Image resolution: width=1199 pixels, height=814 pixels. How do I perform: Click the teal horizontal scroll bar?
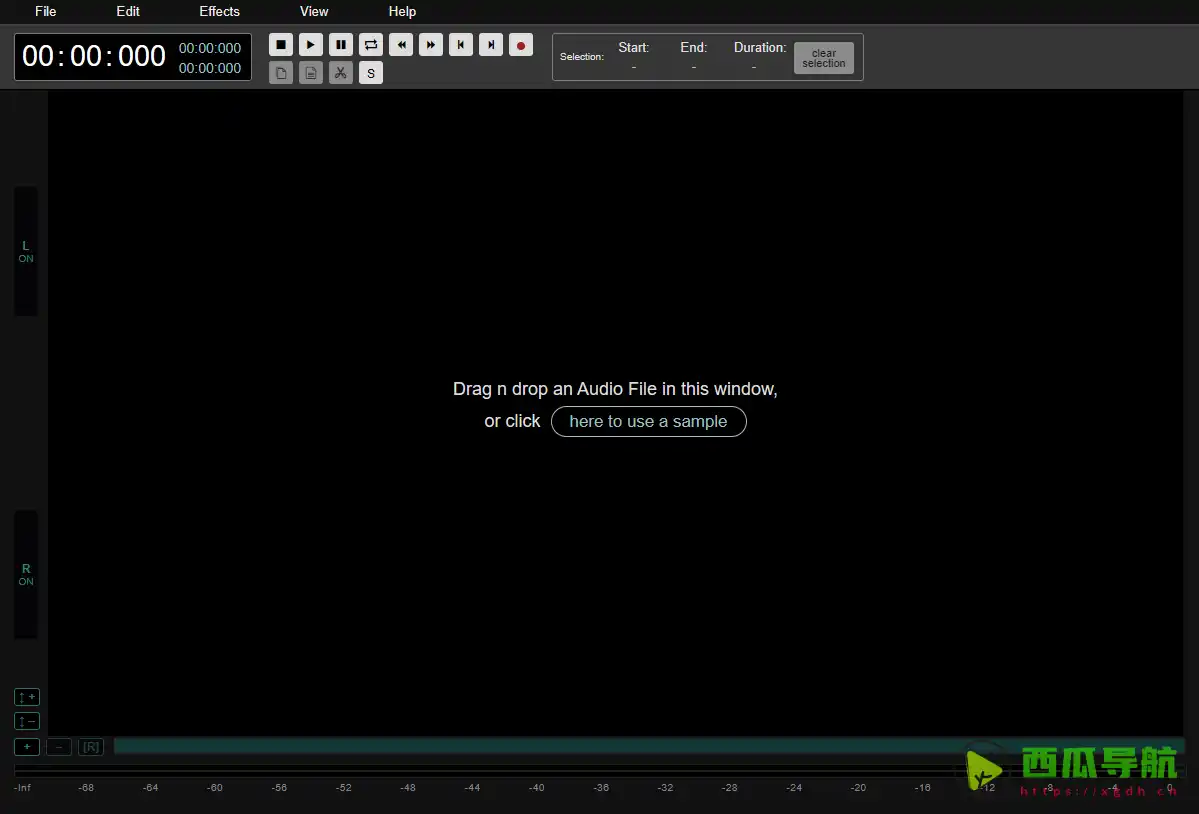coord(540,746)
